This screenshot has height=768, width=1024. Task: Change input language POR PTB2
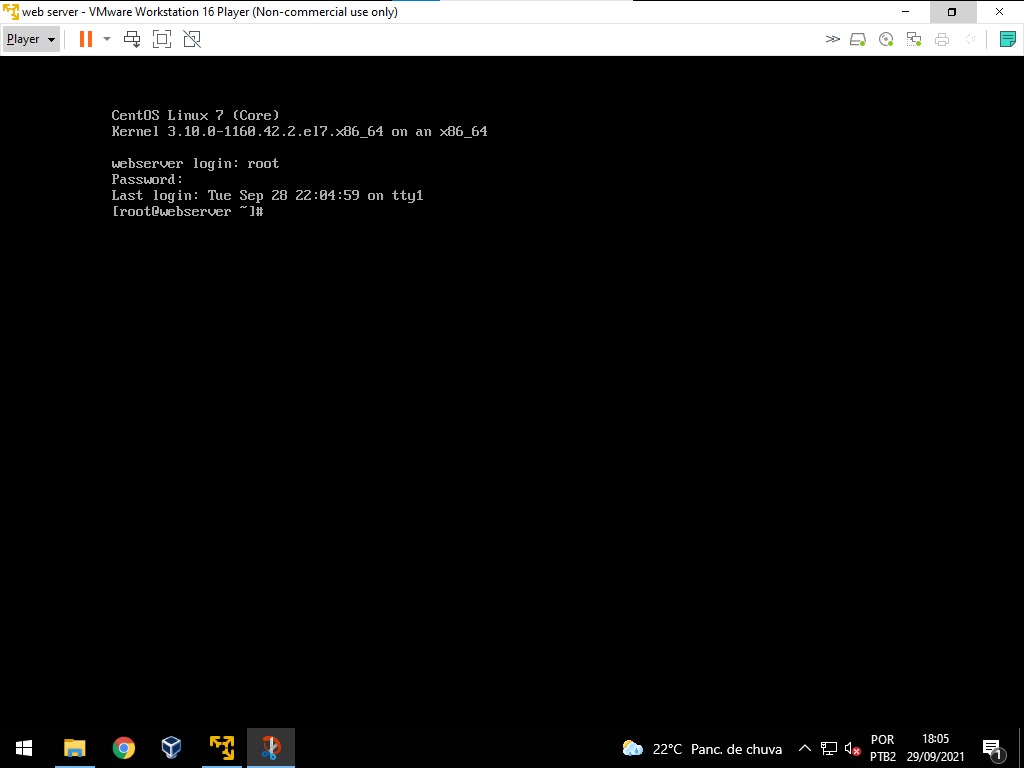883,748
